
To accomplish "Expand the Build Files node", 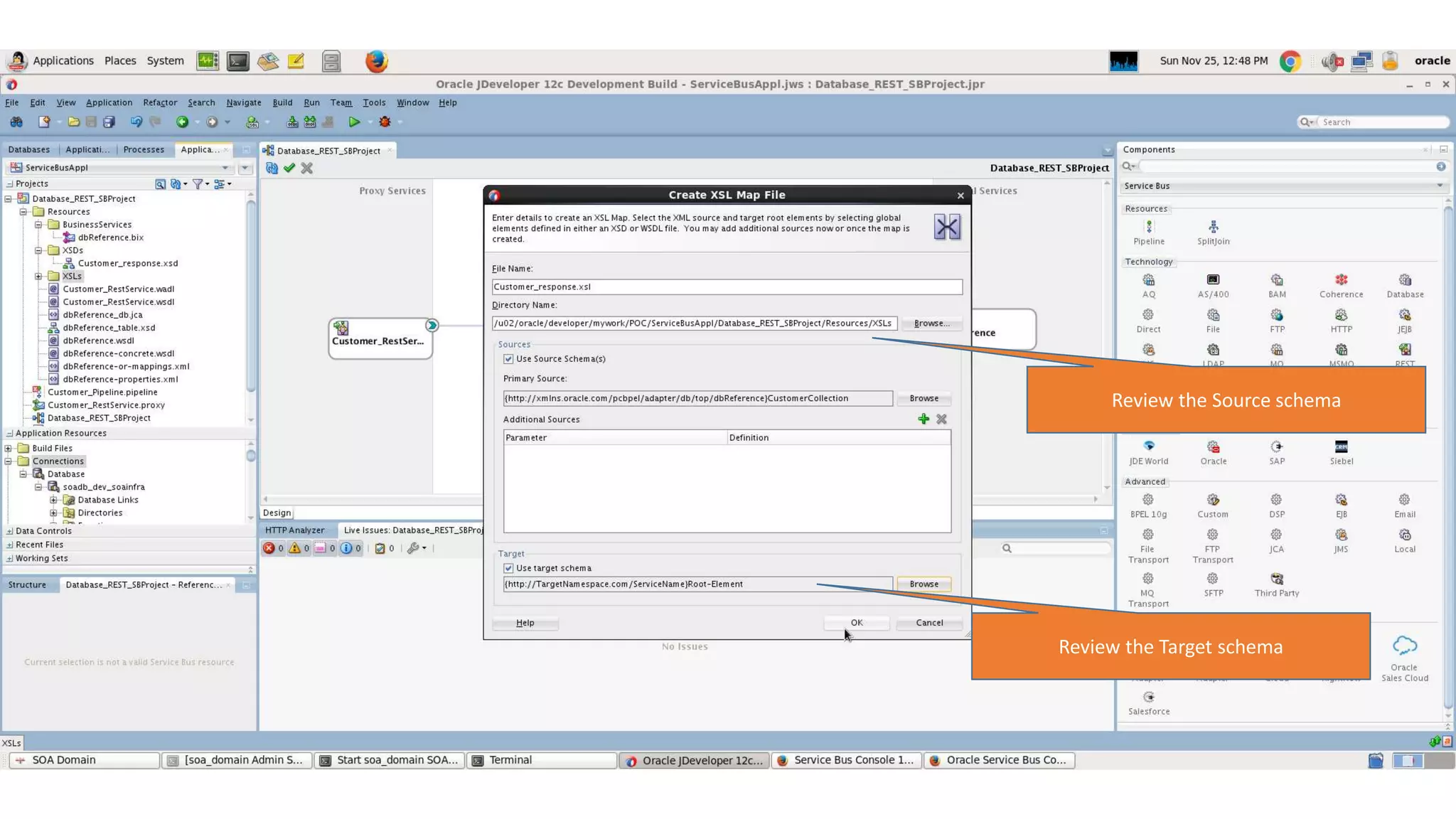I will (x=9, y=449).
